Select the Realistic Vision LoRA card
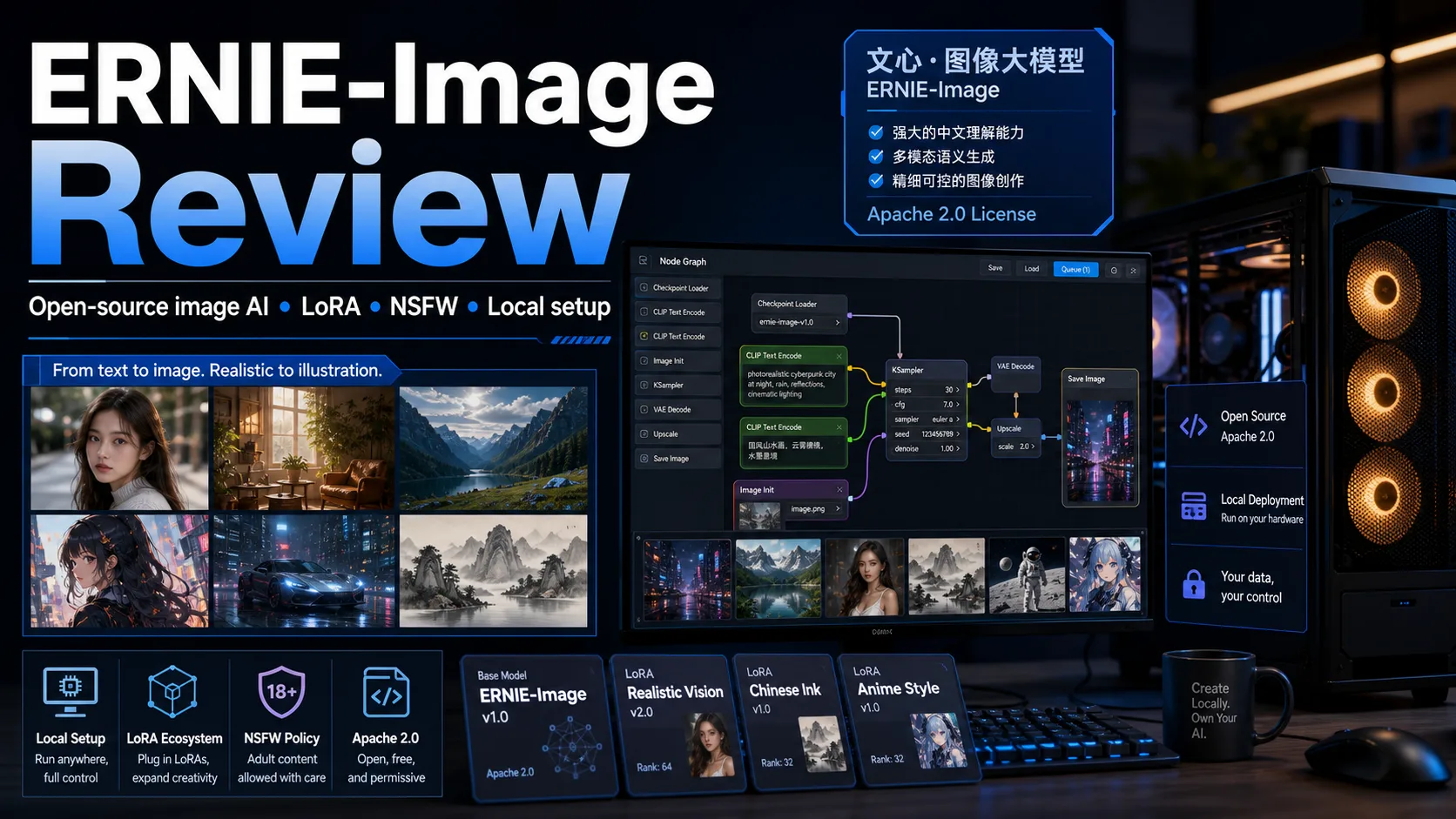Image resolution: width=1456 pixels, height=819 pixels. pos(677,724)
